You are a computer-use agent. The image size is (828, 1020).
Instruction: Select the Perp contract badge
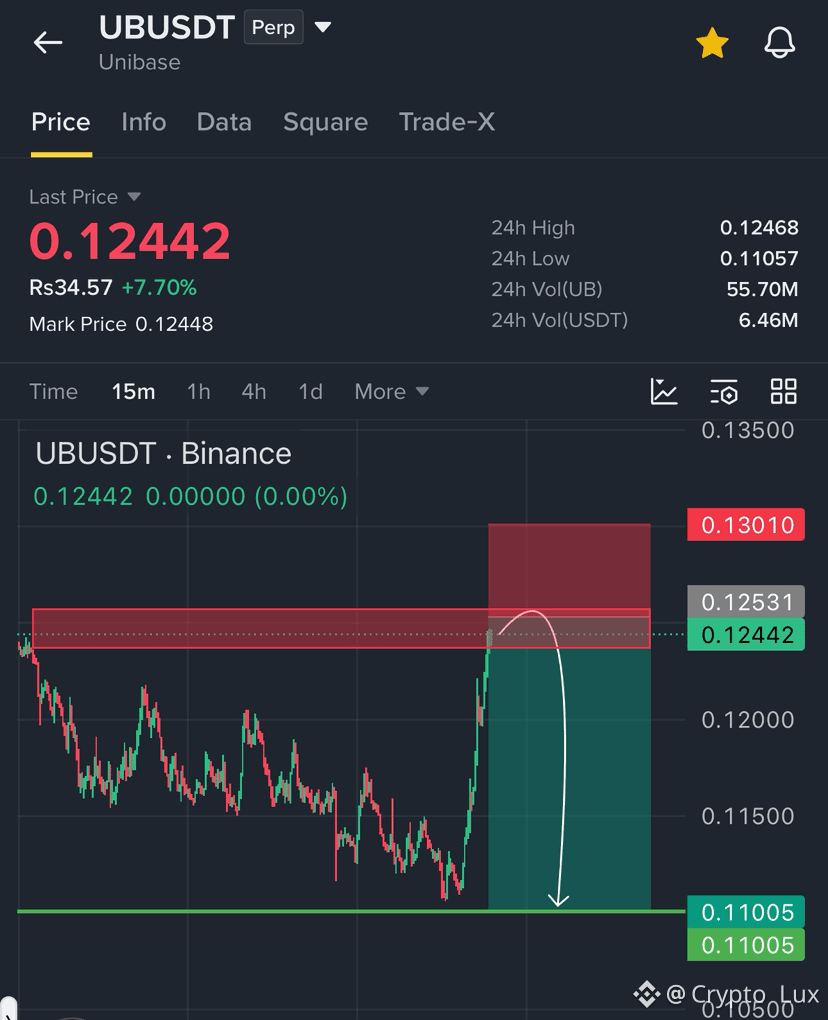point(273,27)
